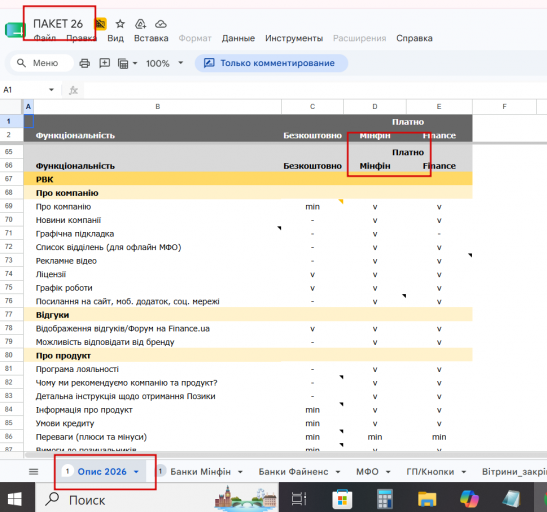Select column C header
Viewport: 547px width, 512px height.
click(x=312, y=106)
